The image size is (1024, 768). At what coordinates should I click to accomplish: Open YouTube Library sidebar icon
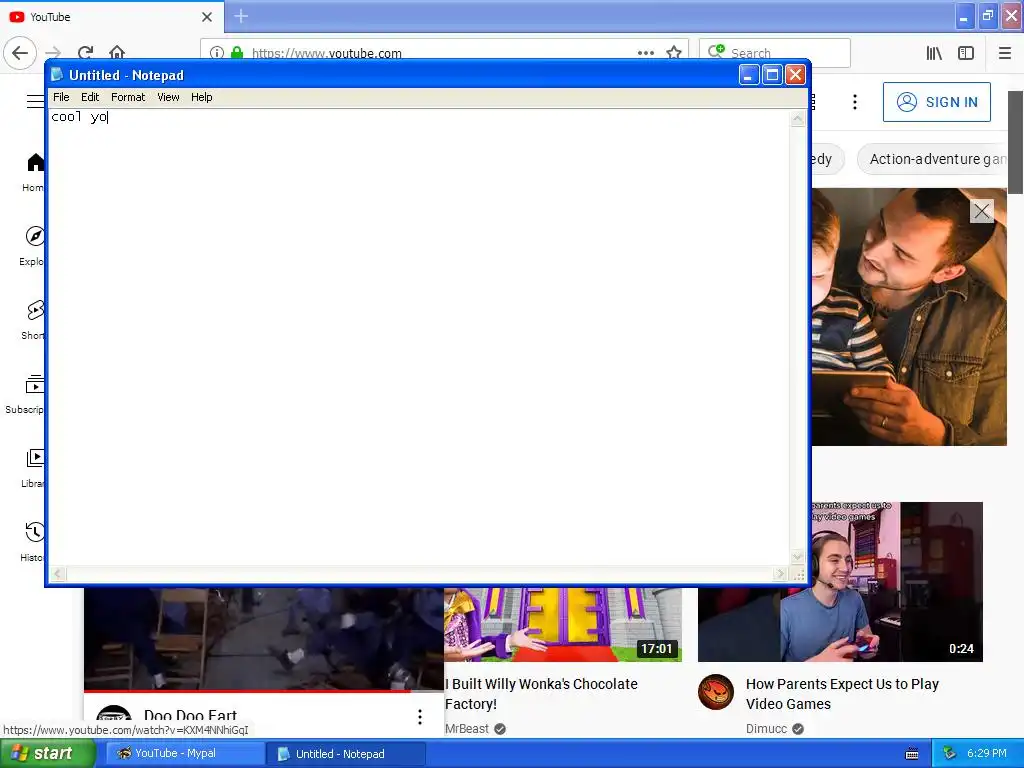pos(33,468)
